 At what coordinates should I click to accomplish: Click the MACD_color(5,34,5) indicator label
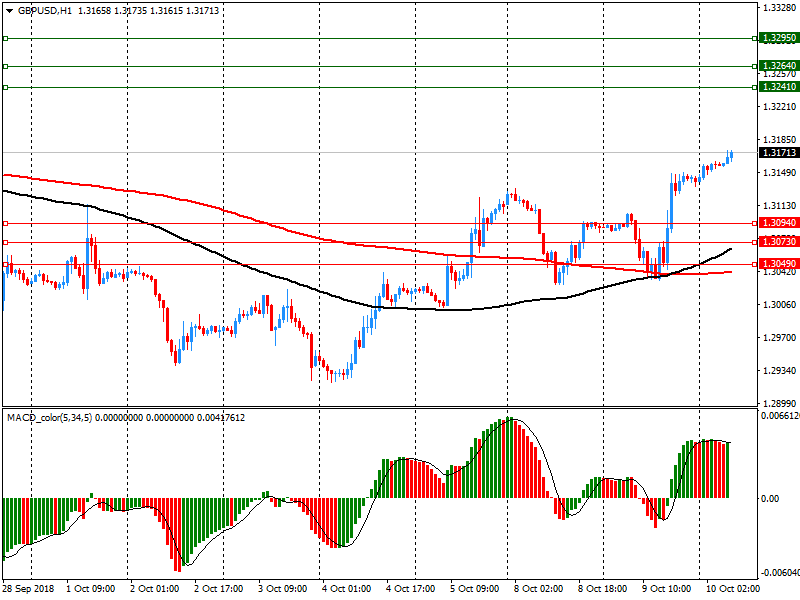50,418
